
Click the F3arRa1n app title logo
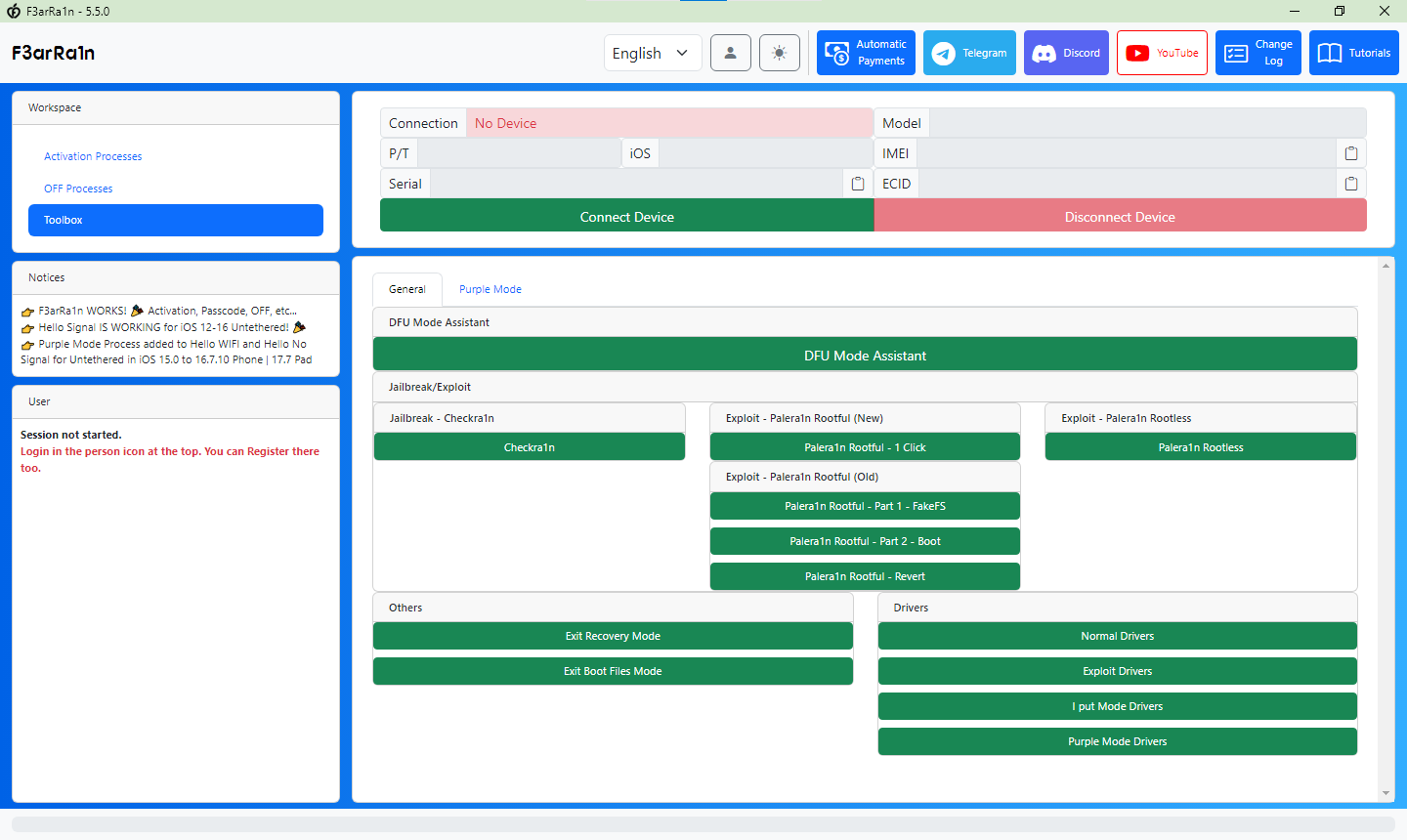point(54,53)
